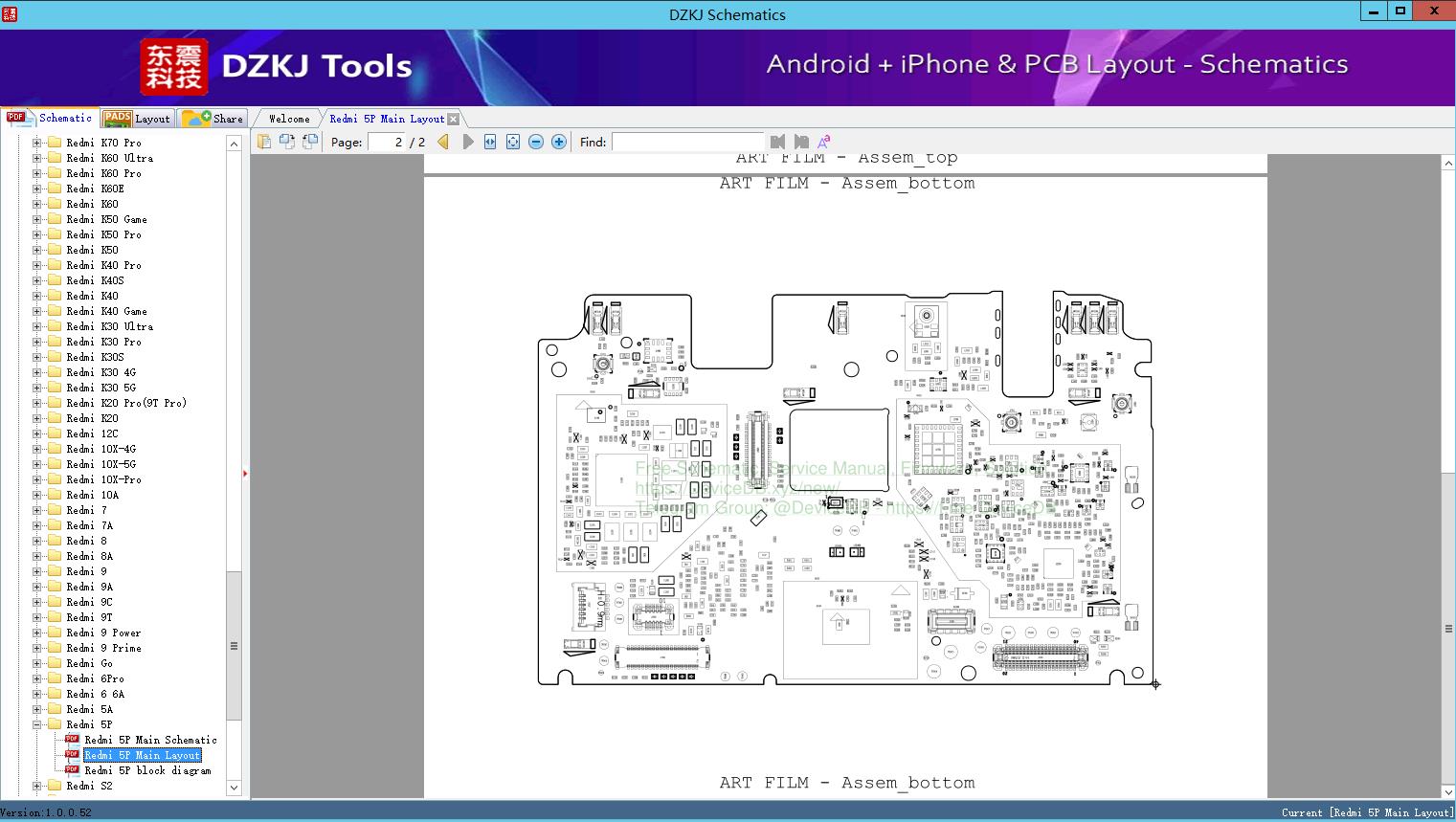Select the Redmi 6 6A tree item
The height and width of the screenshot is (822, 1456).
click(95, 694)
